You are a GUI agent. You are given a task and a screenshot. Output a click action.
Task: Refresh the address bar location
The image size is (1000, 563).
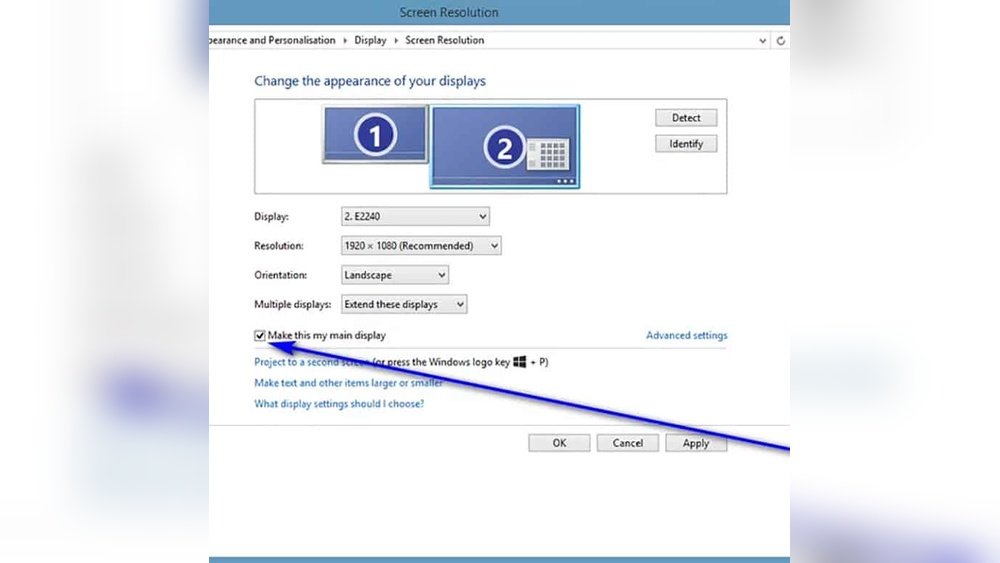(x=781, y=41)
